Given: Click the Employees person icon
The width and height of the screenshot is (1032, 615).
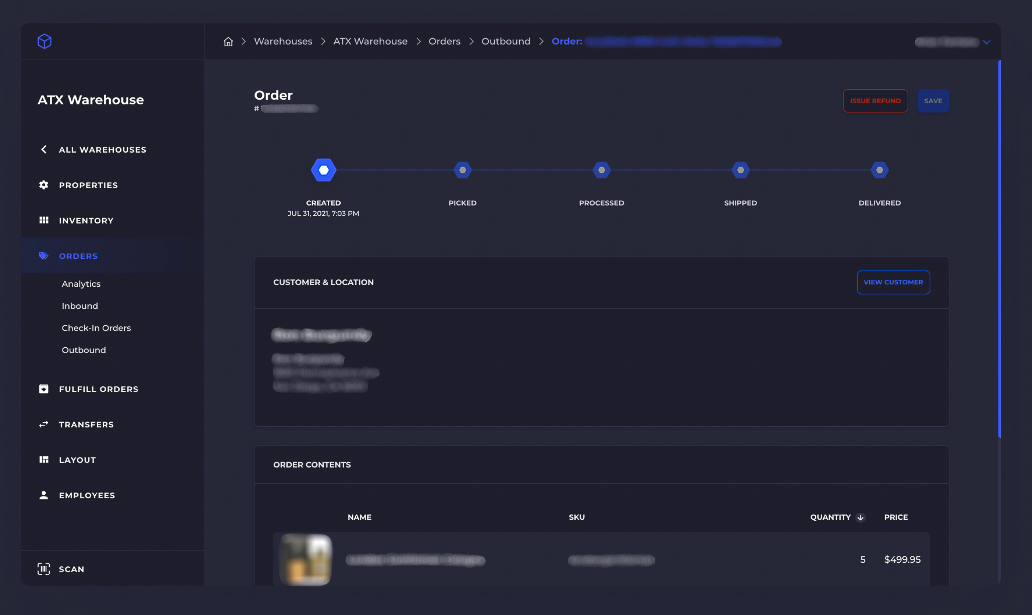Looking at the screenshot, I should click(x=43, y=495).
